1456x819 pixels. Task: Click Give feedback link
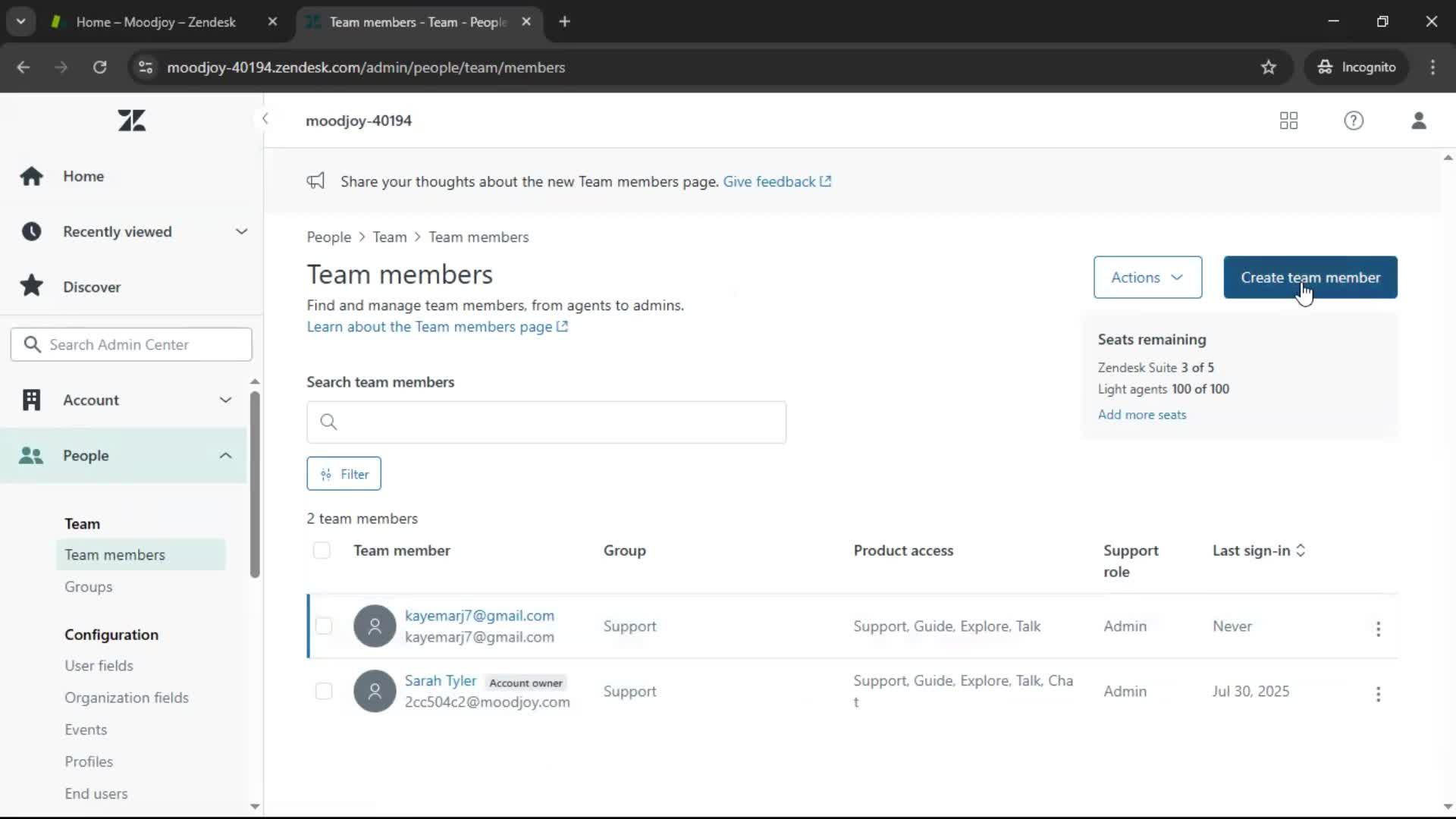777,181
